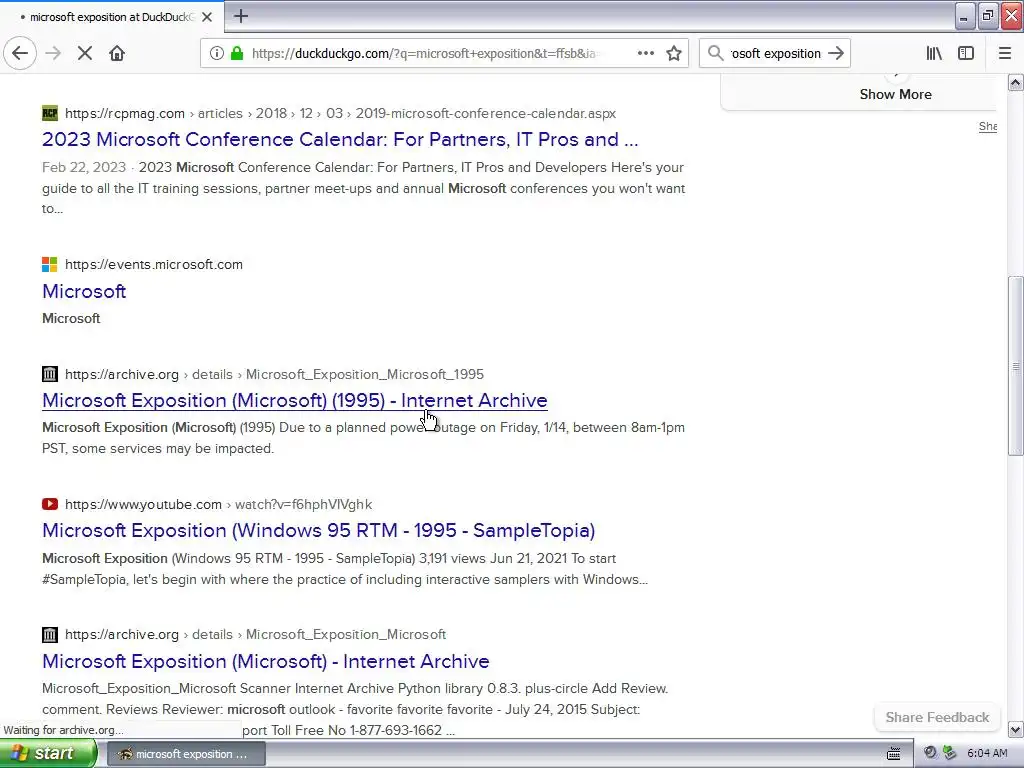Restore down the Firefox window
The width and height of the screenshot is (1024, 768).
point(988,16)
